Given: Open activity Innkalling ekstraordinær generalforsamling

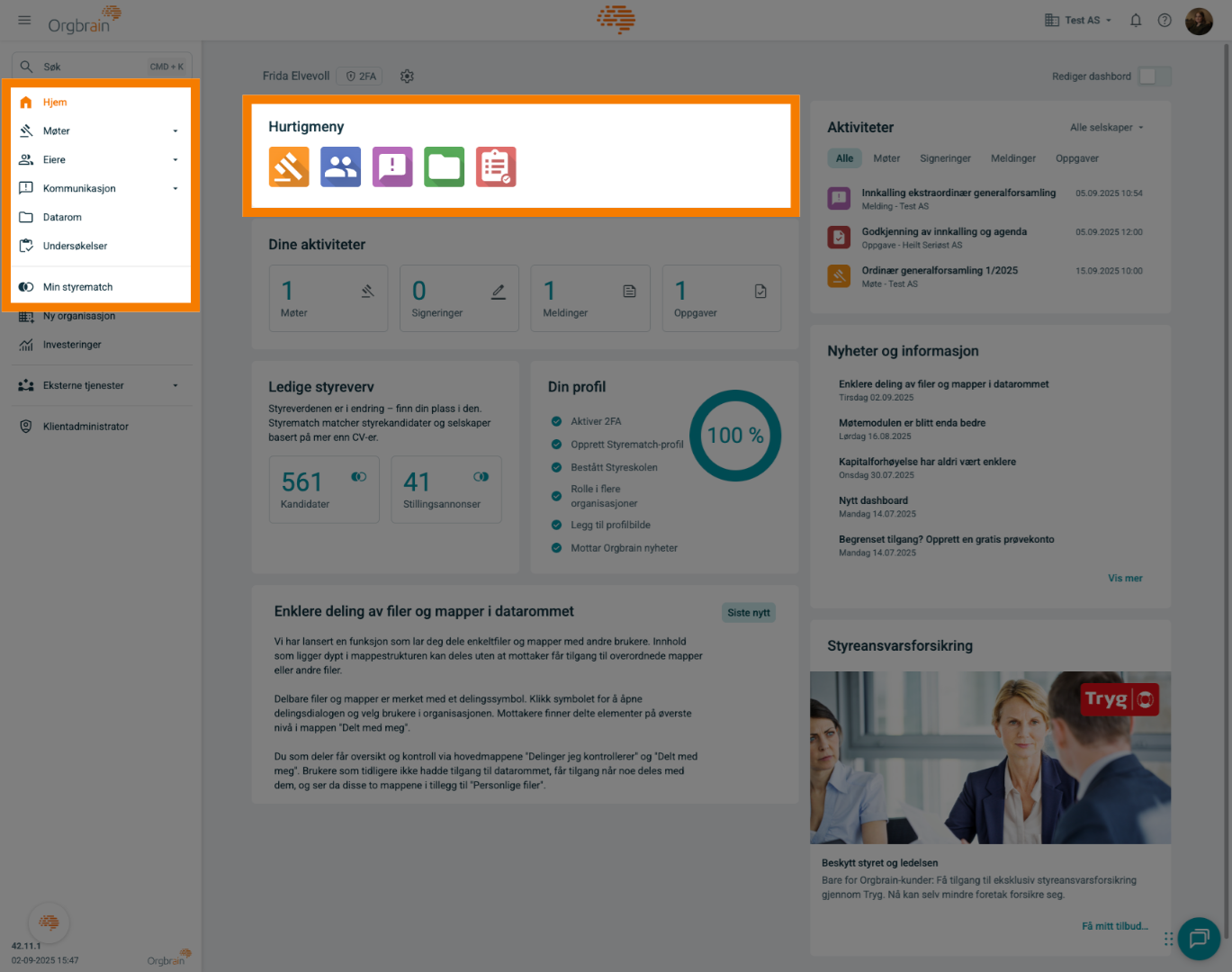Looking at the screenshot, I should (x=958, y=193).
